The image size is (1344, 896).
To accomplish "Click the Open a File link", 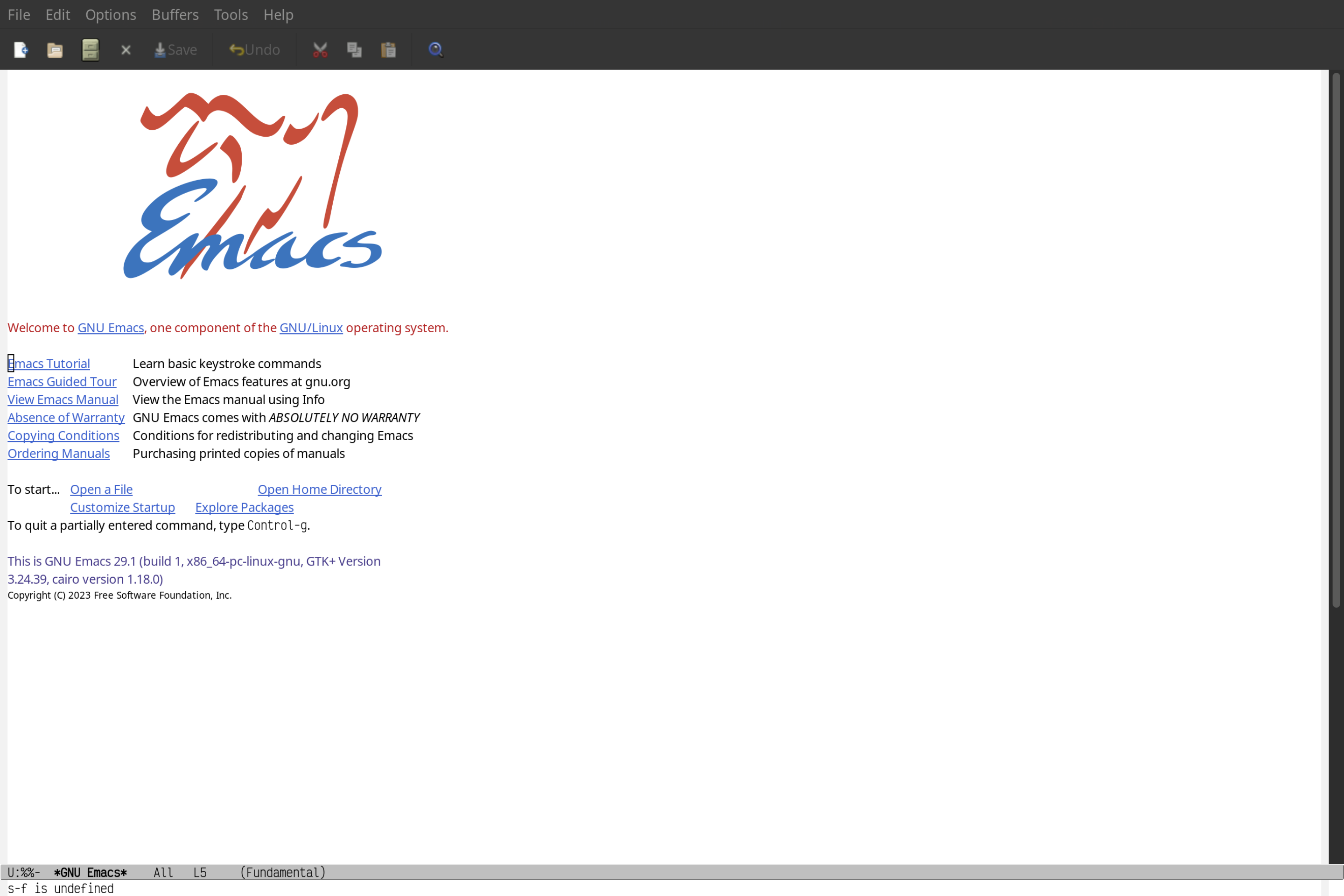I will 101,489.
